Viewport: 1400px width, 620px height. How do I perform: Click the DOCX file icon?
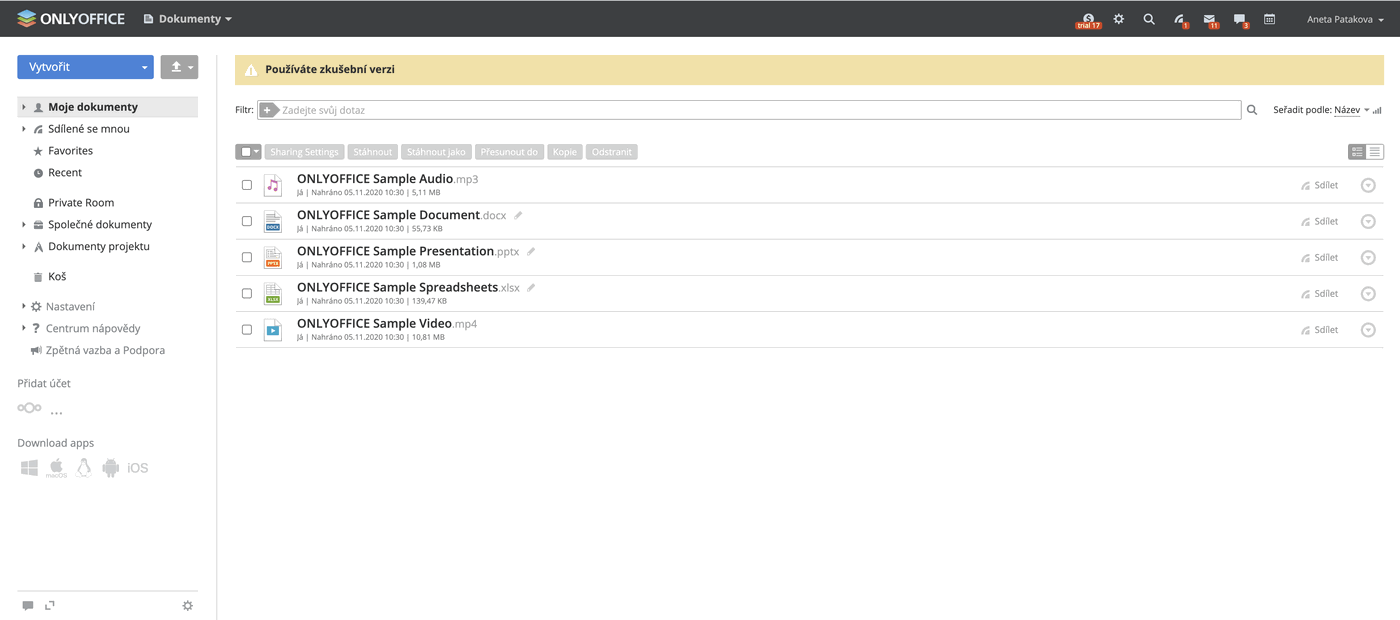(272, 221)
